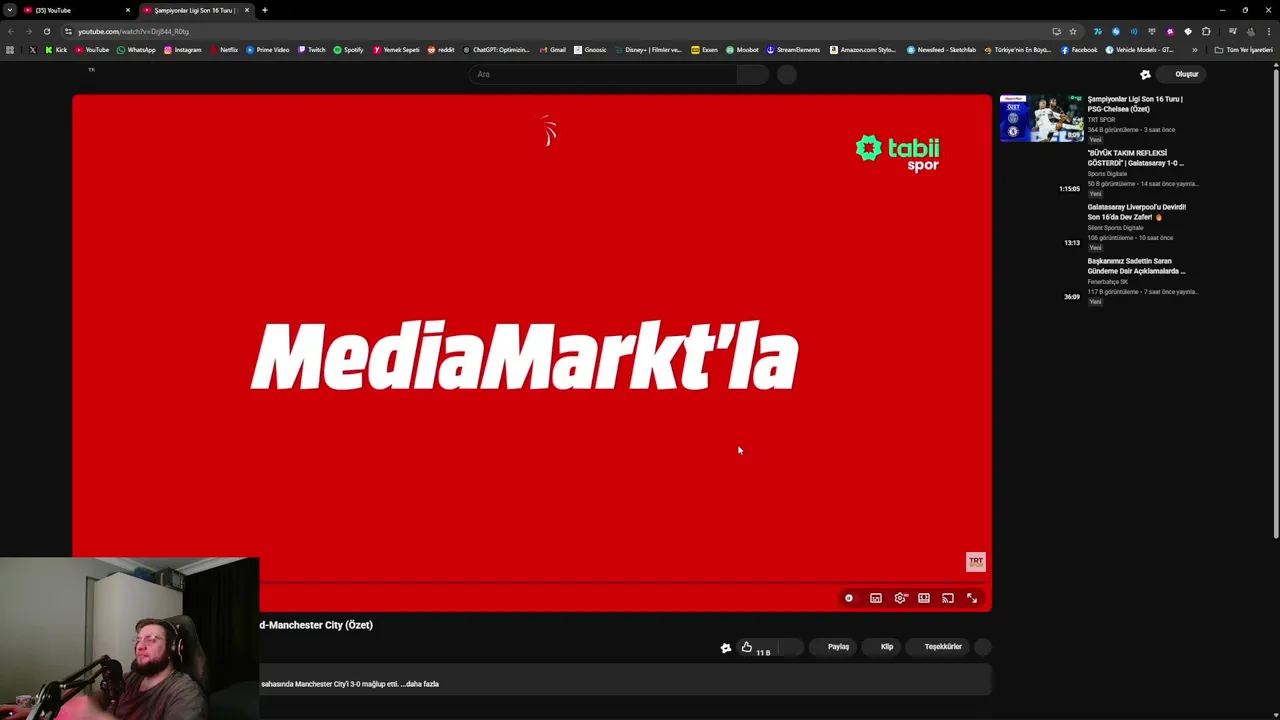Open the browser extensions puzzle icon
Screen dimensions: 1280x720
[x=1206, y=31]
